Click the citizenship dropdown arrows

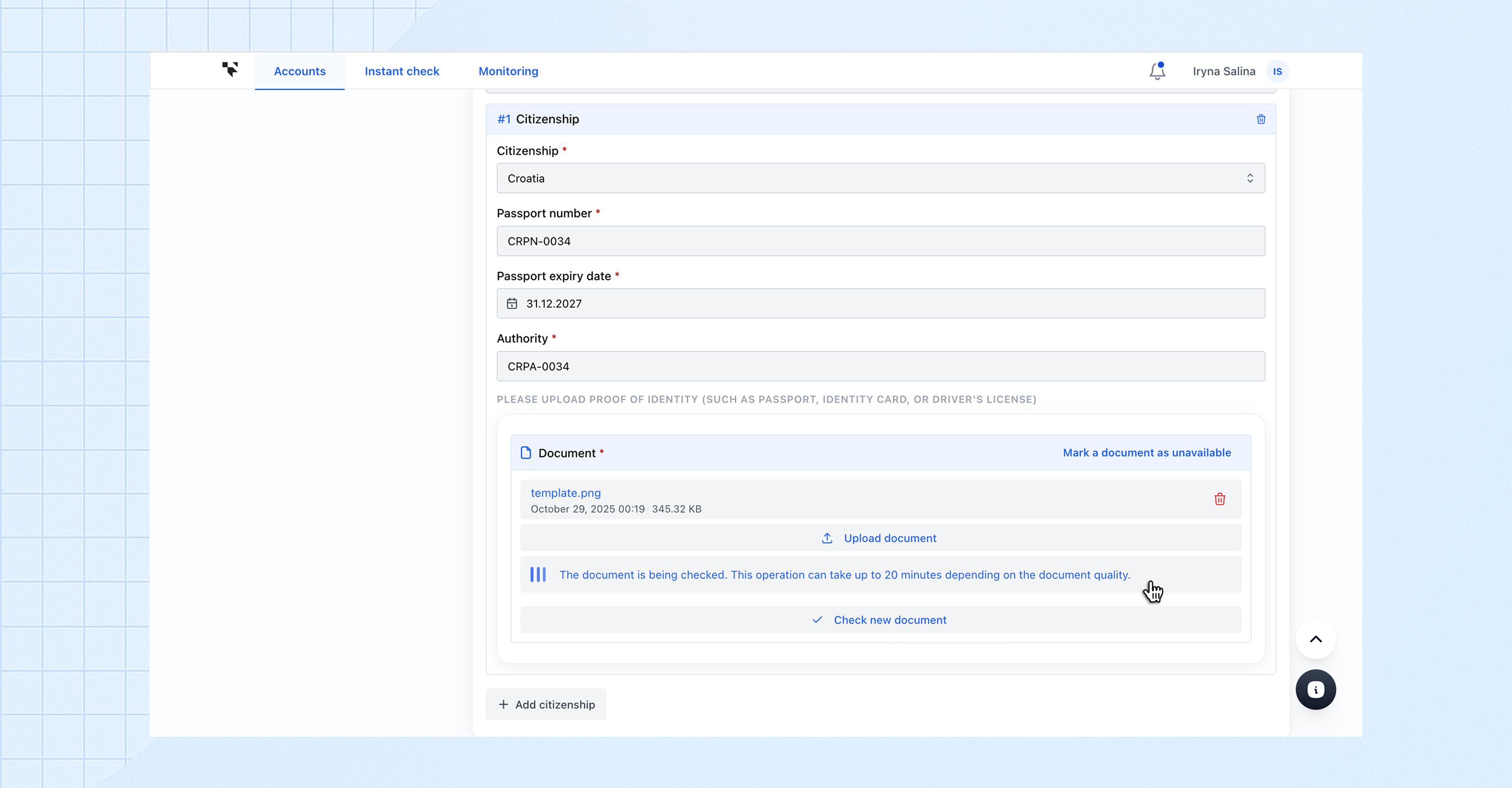[1250, 178]
